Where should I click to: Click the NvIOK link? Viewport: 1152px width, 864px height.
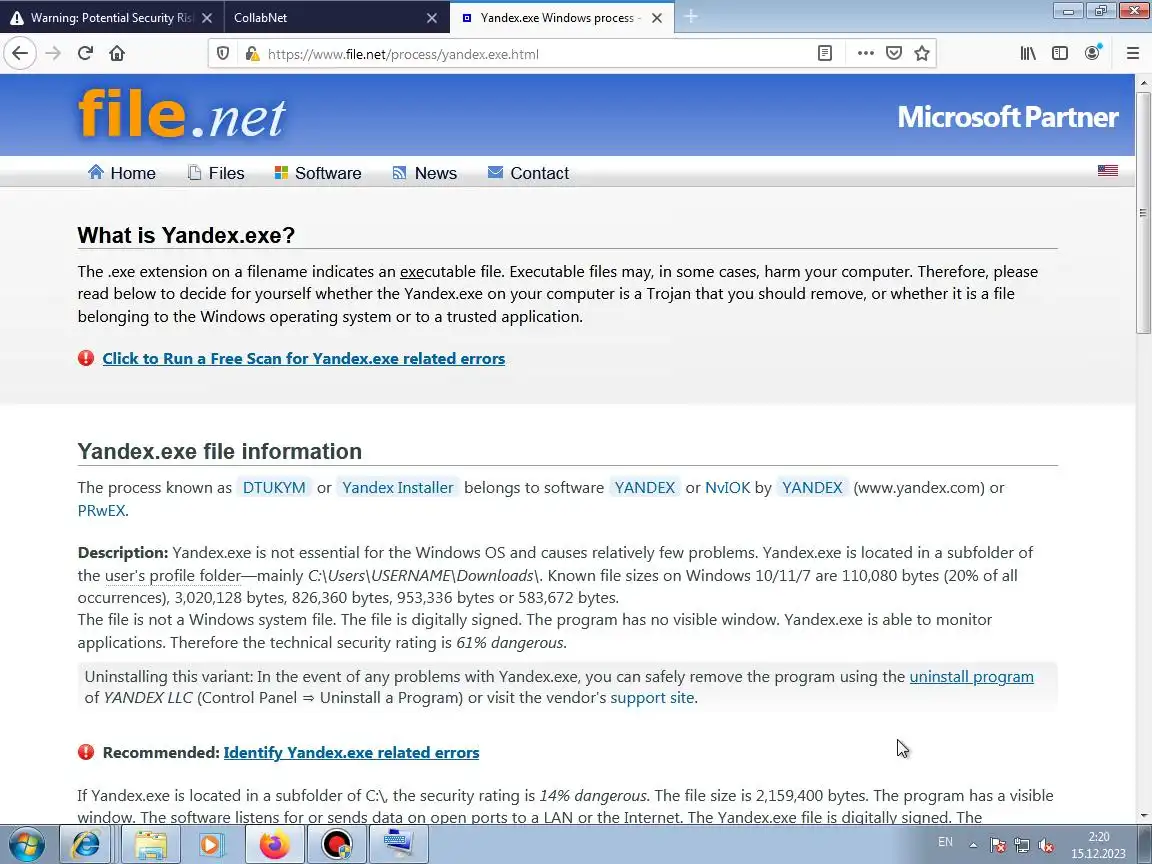click(x=727, y=488)
